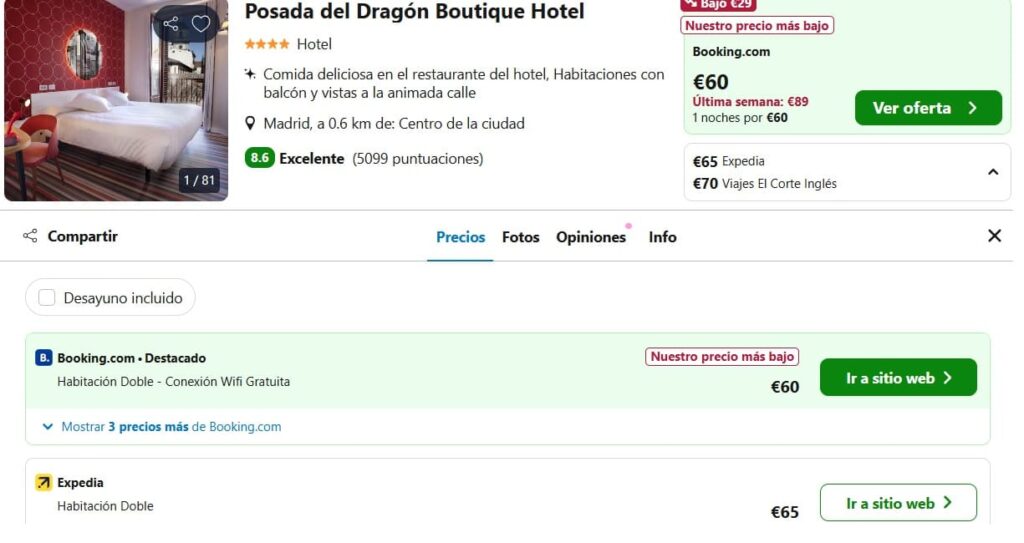1024x543 pixels.
Task: Open the Opiniones tab
Action: point(591,237)
